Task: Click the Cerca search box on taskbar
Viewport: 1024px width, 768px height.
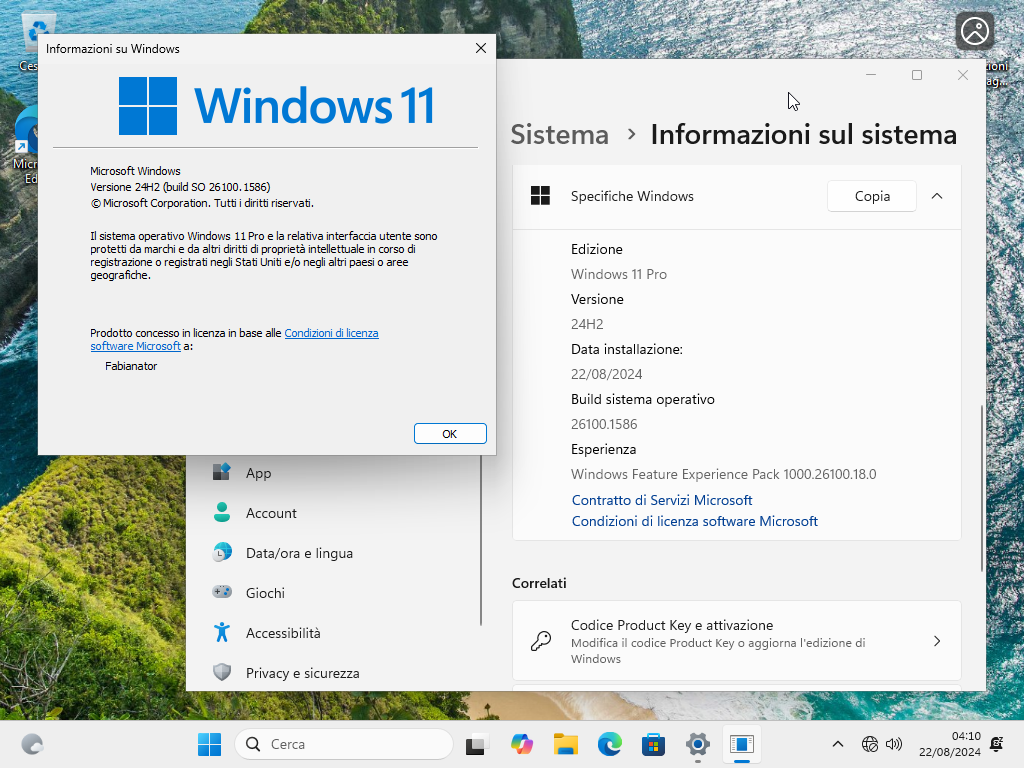Action: (x=344, y=744)
